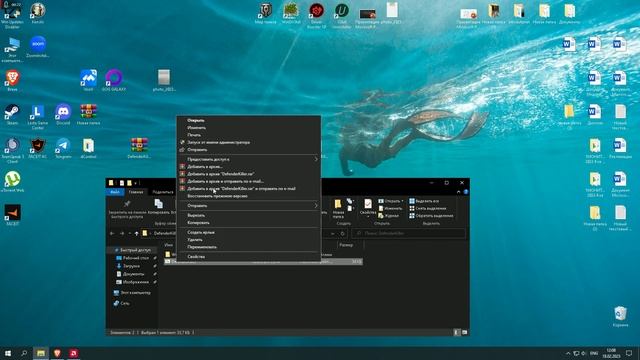Show hidden tray icons chevron
Screen dimensions: 640x360
coord(568,353)
